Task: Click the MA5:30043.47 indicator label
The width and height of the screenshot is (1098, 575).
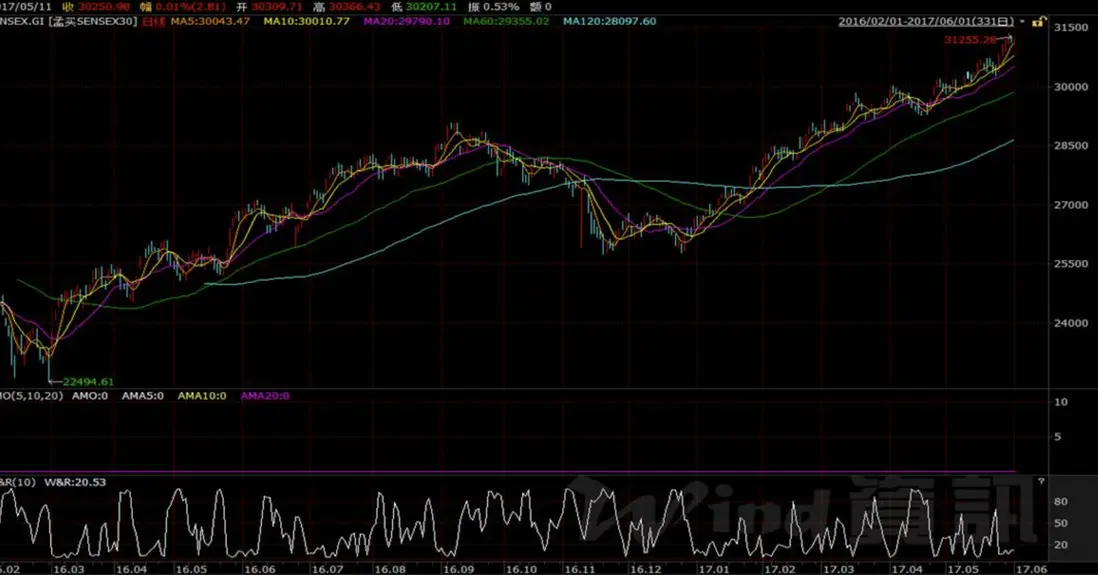Action: (x=210, y=21)
